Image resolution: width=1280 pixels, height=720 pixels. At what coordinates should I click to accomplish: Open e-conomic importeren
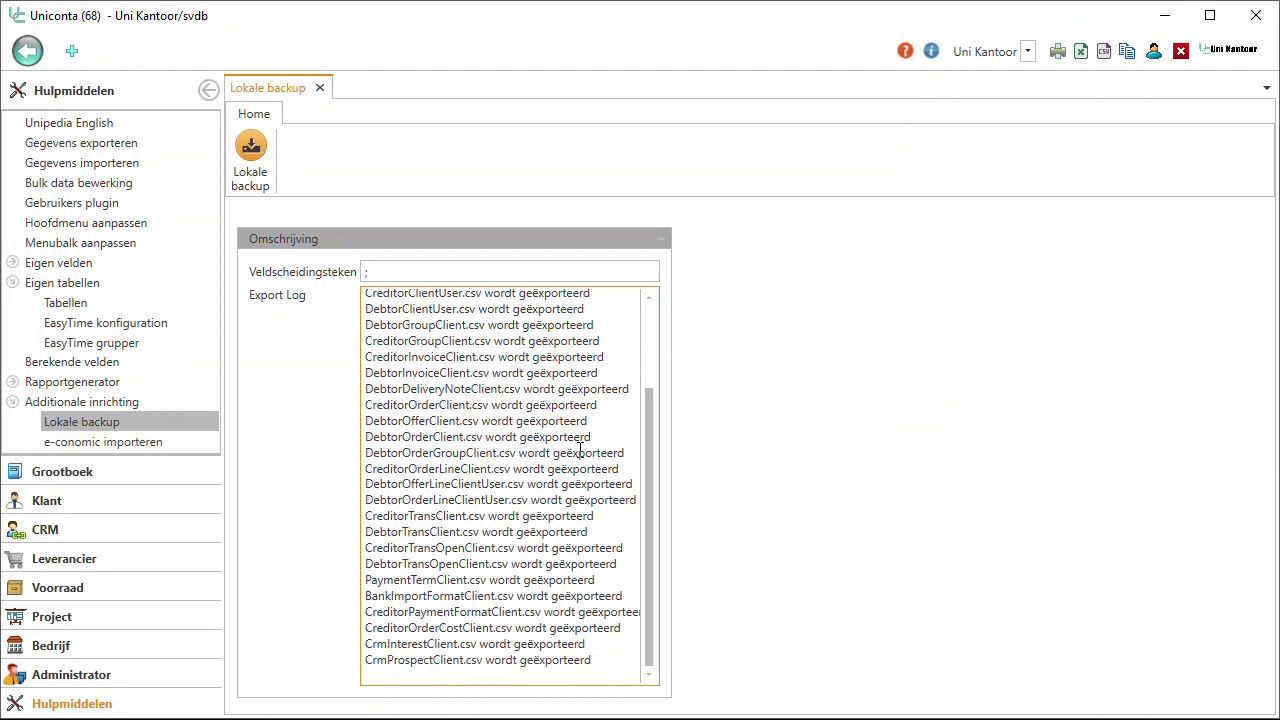(x=103, y=442)
